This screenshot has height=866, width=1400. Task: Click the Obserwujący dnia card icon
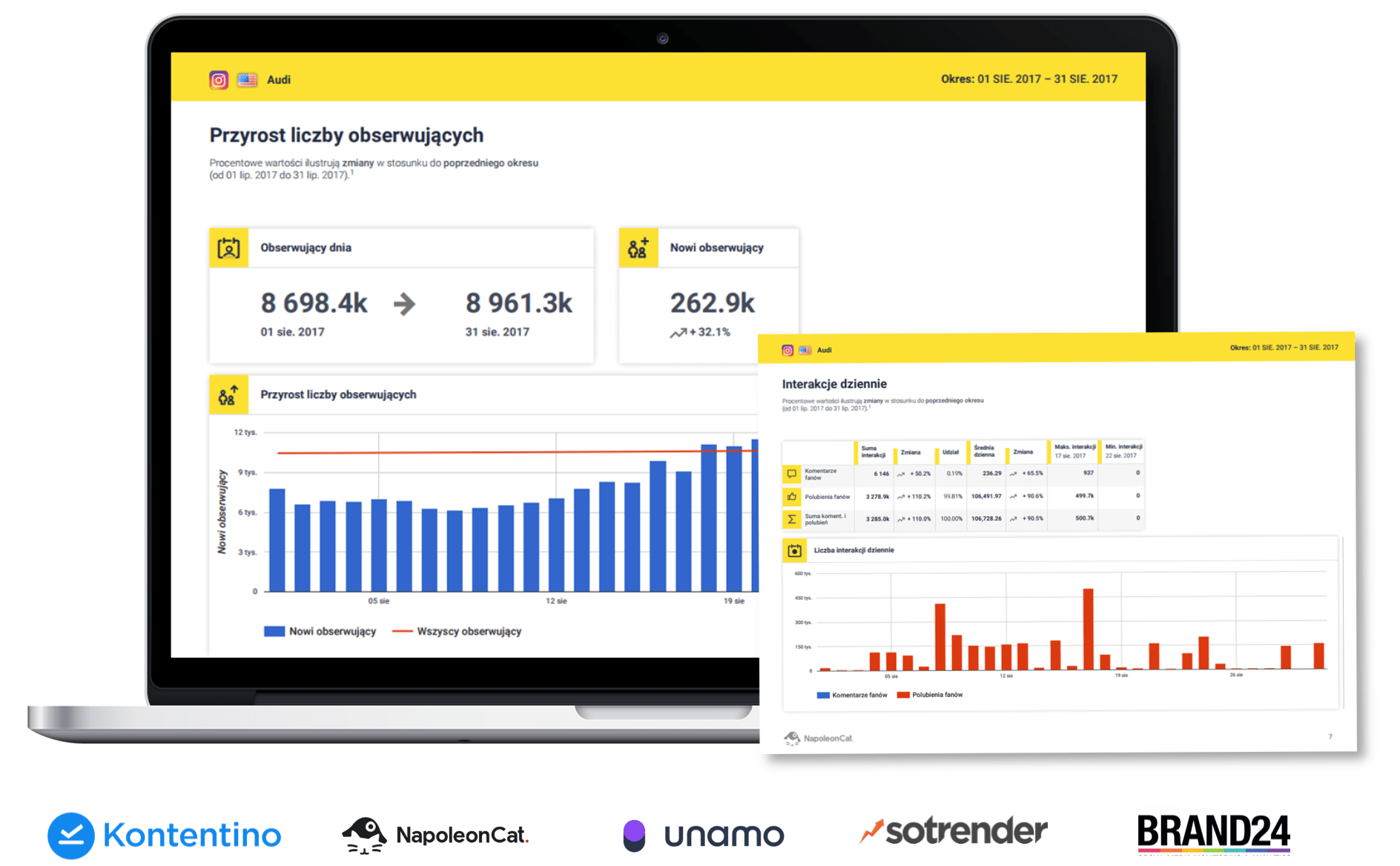[228, 248]
